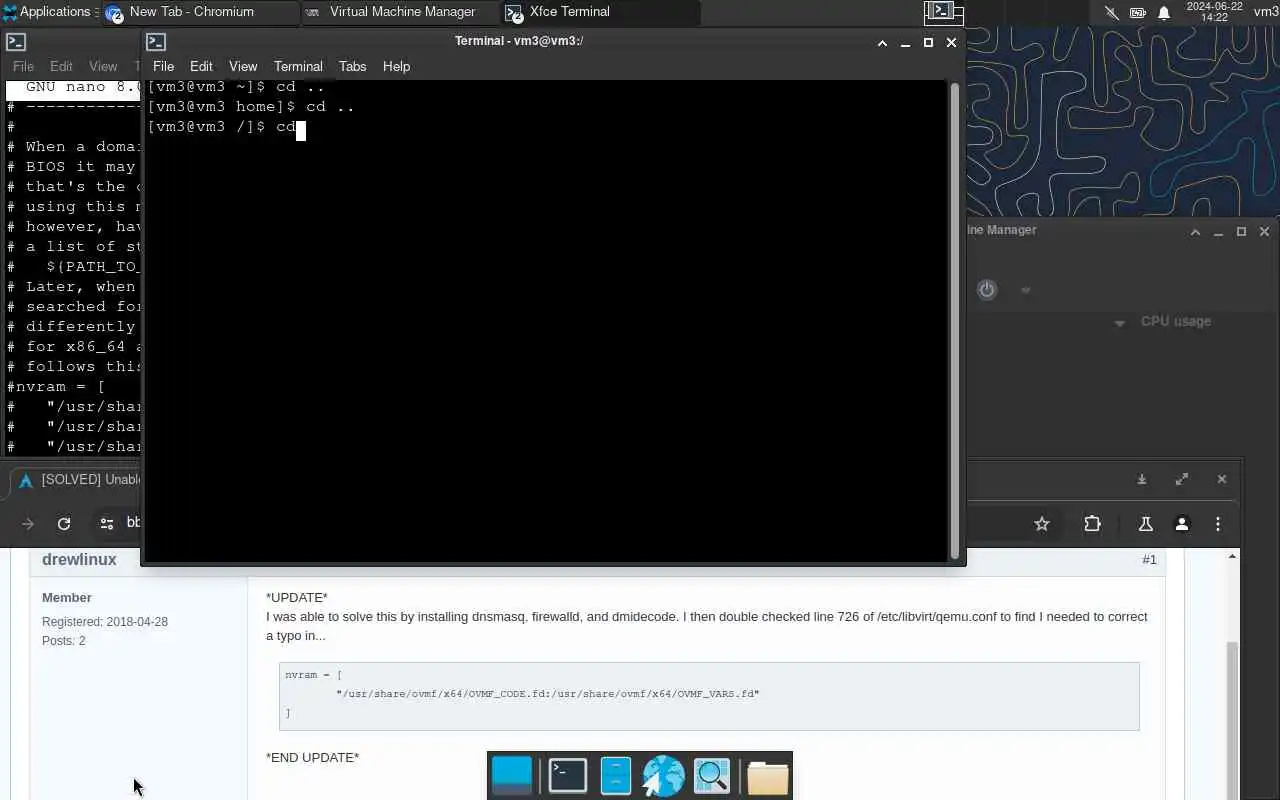Click the downloads arrow icon in Chromium
The width and height of the screenshot is (1280, 800).
(x=1141, y=480)
